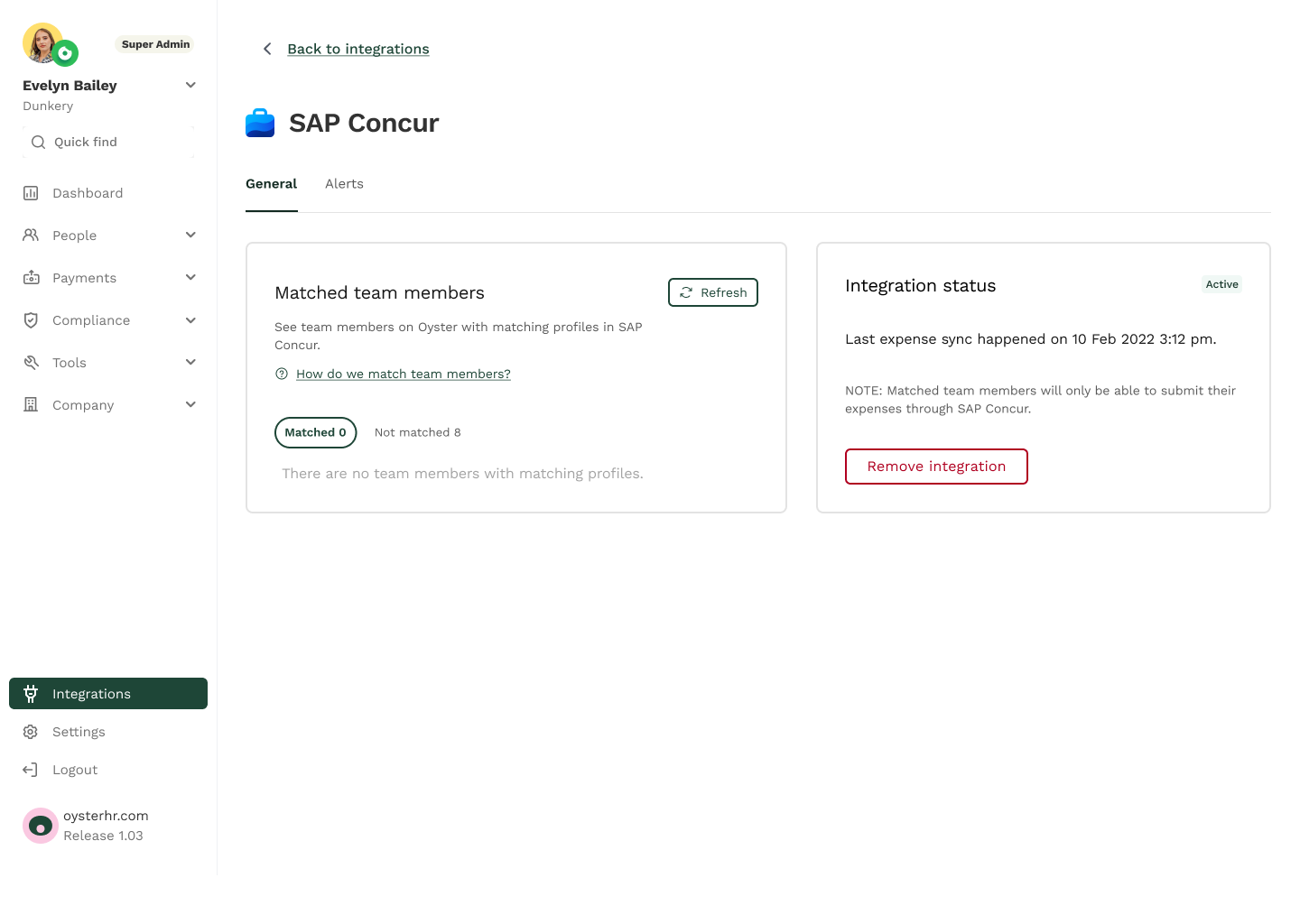Click the Quick find search field
Screen dimensions: 1300x924
point(108,142)
